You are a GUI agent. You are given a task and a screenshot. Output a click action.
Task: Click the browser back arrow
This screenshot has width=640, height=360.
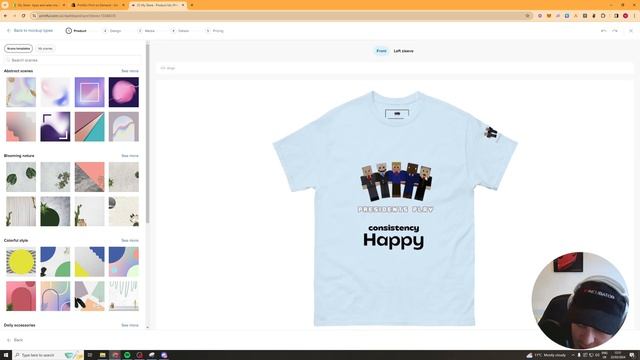(5, 16)
